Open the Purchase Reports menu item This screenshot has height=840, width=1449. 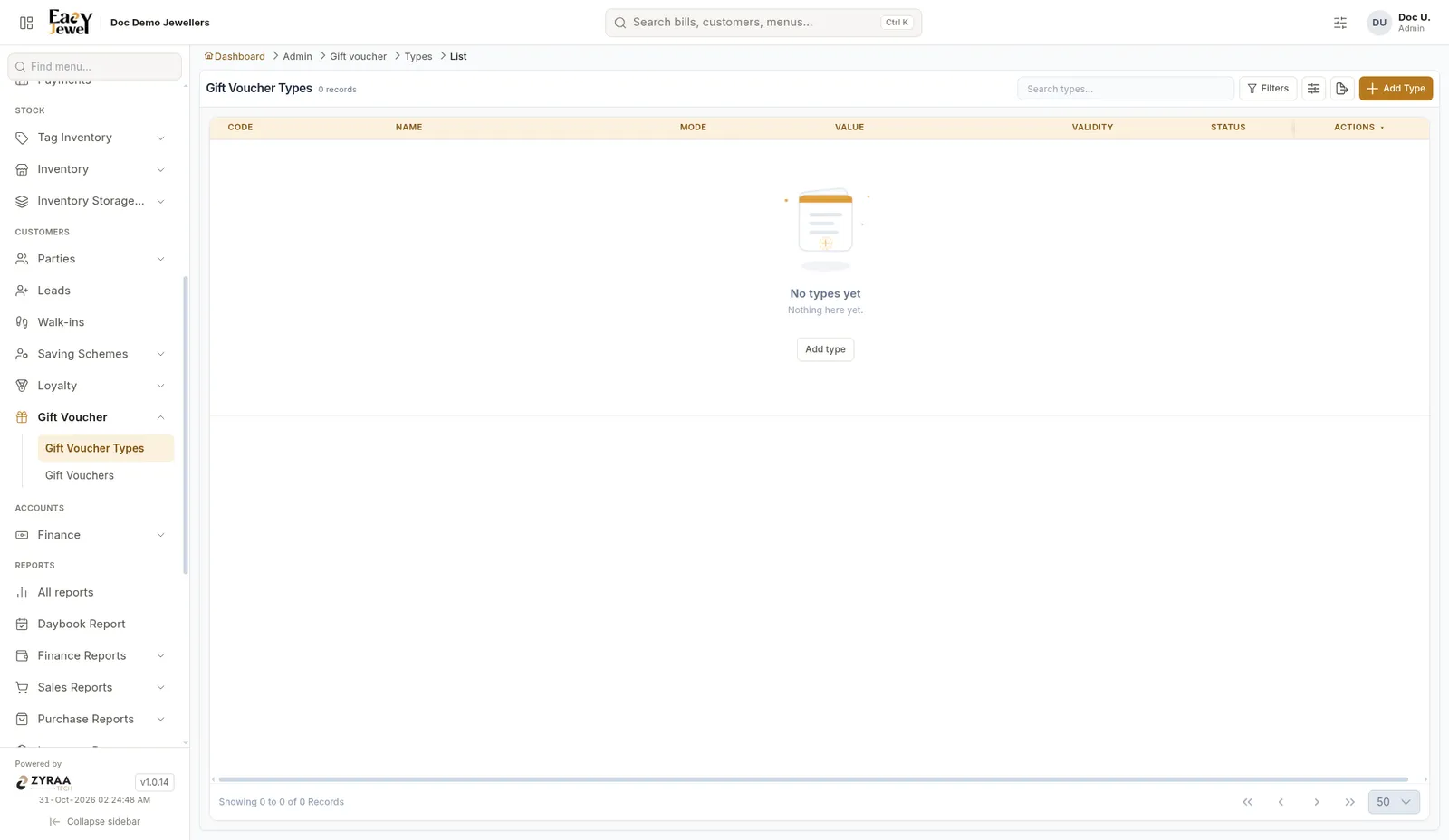click(91, 719)
